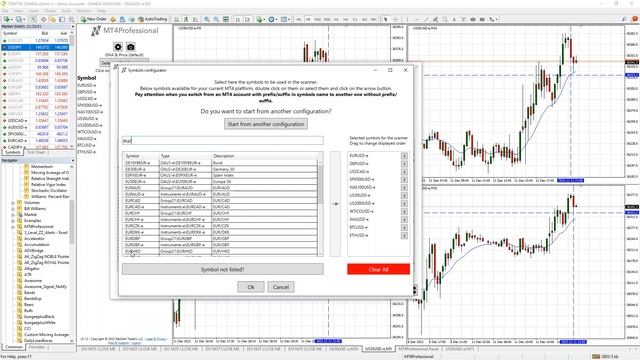The image size is (640, 360).
Task: Select Stochastic Oscillator in Navigator
Action: click(x=49, y=191)
